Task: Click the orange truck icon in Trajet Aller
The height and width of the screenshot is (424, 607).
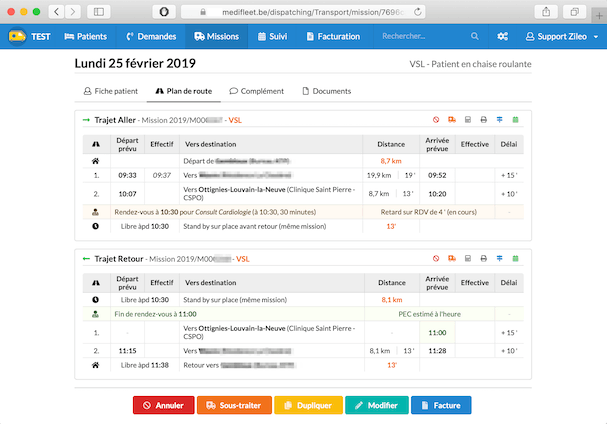Action: click(452, 121)
